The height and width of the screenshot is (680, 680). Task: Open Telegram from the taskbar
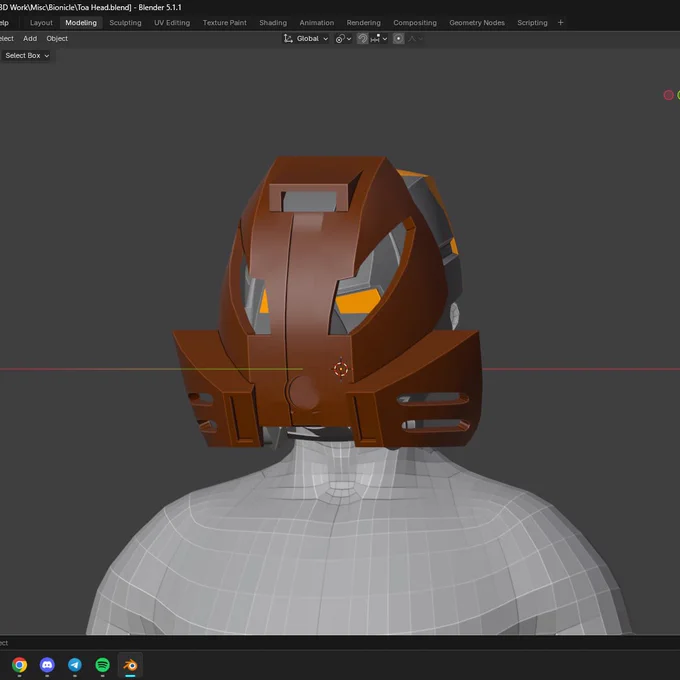tap(75, 664)
